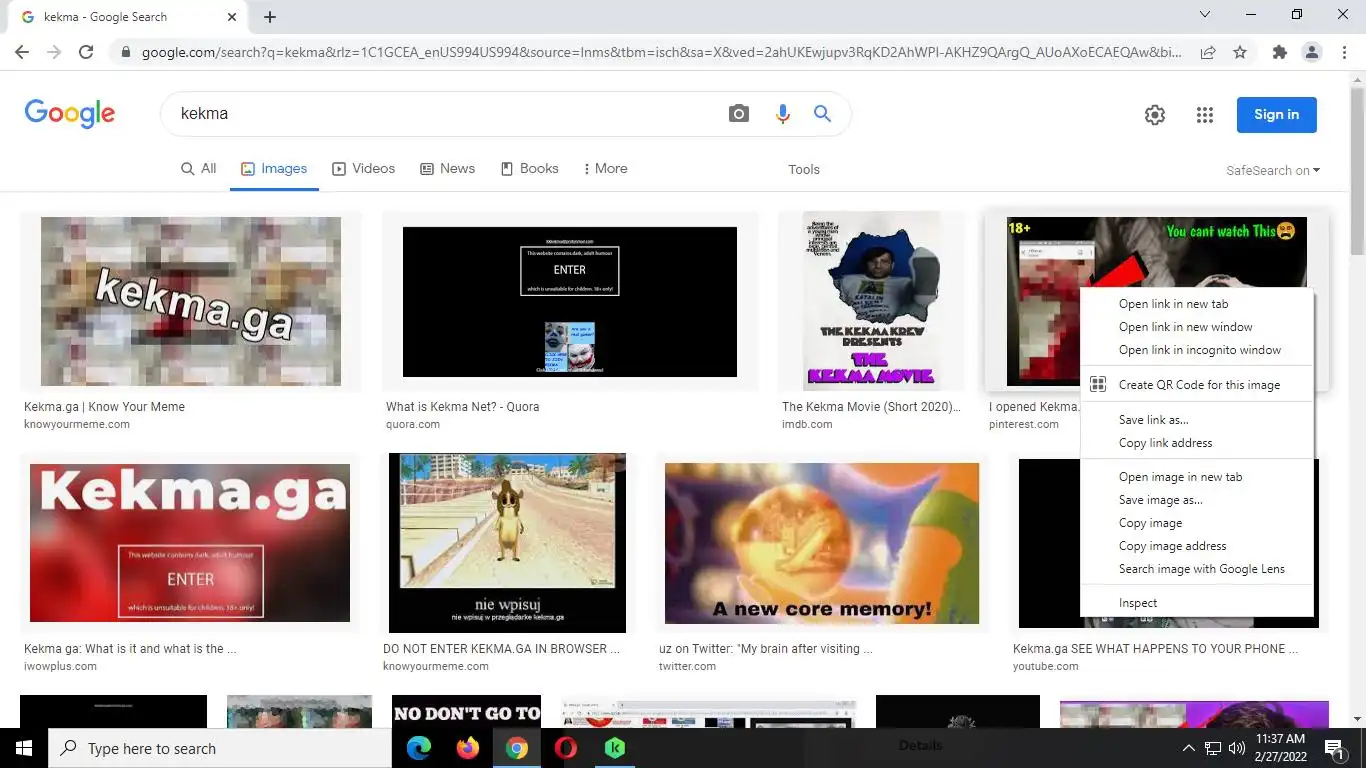1366x768 pixels.
Task: Select Save image as
Action: coord(1197,500)
